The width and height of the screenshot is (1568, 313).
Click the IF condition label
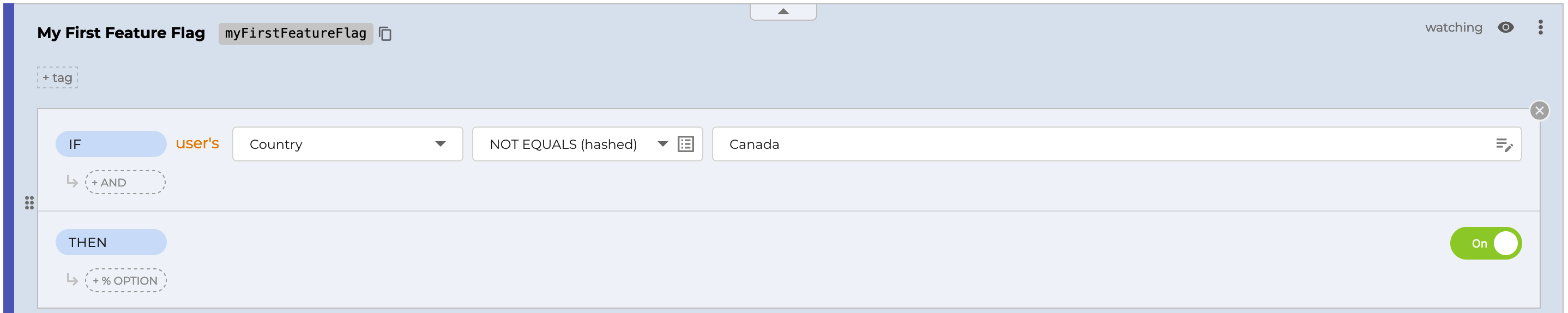pyautogui.click(x=111, y=145)
